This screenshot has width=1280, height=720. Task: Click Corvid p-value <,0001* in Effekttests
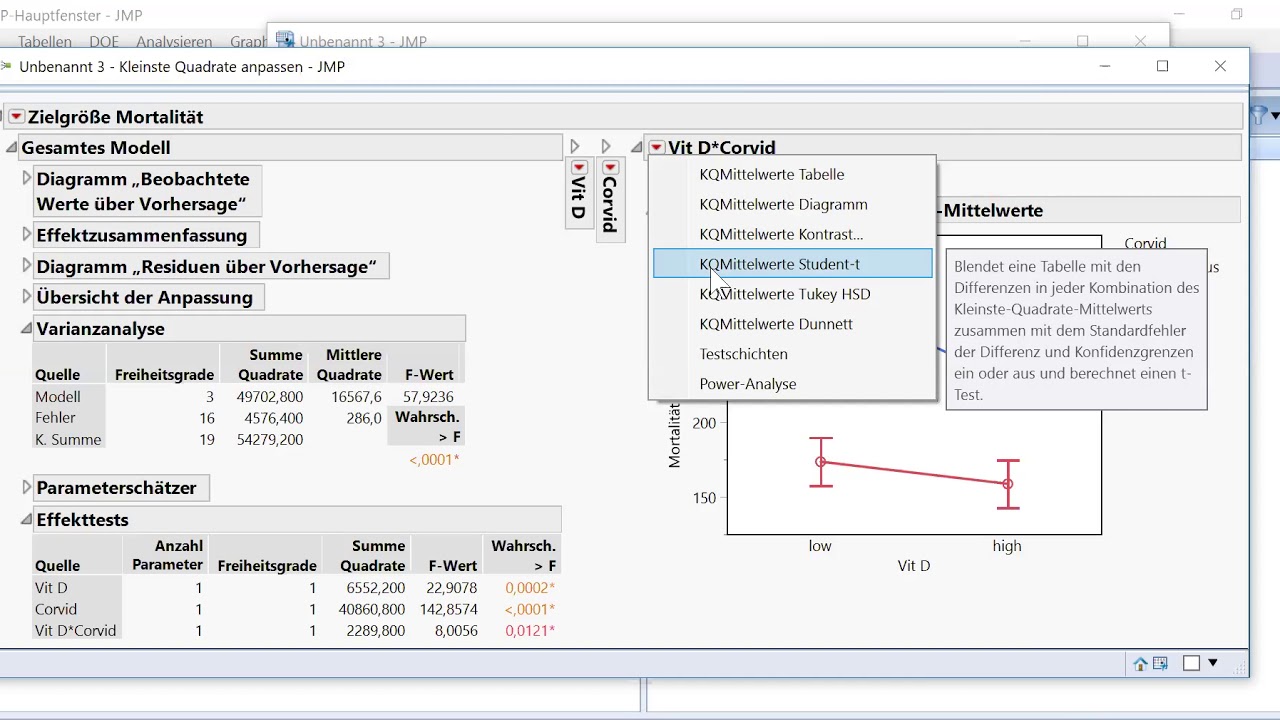(530, 609)
